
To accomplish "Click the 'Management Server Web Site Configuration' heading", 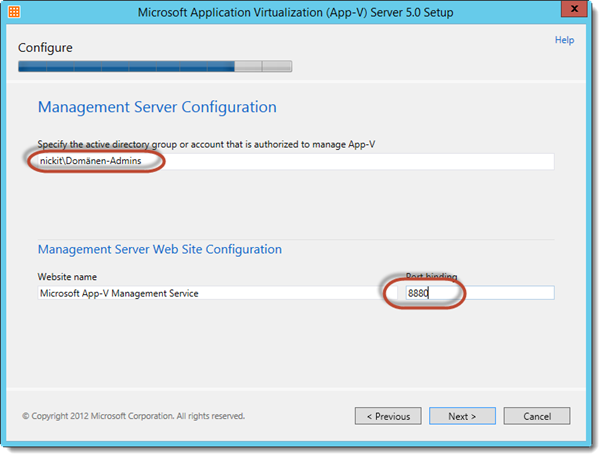I will point(159,250).
